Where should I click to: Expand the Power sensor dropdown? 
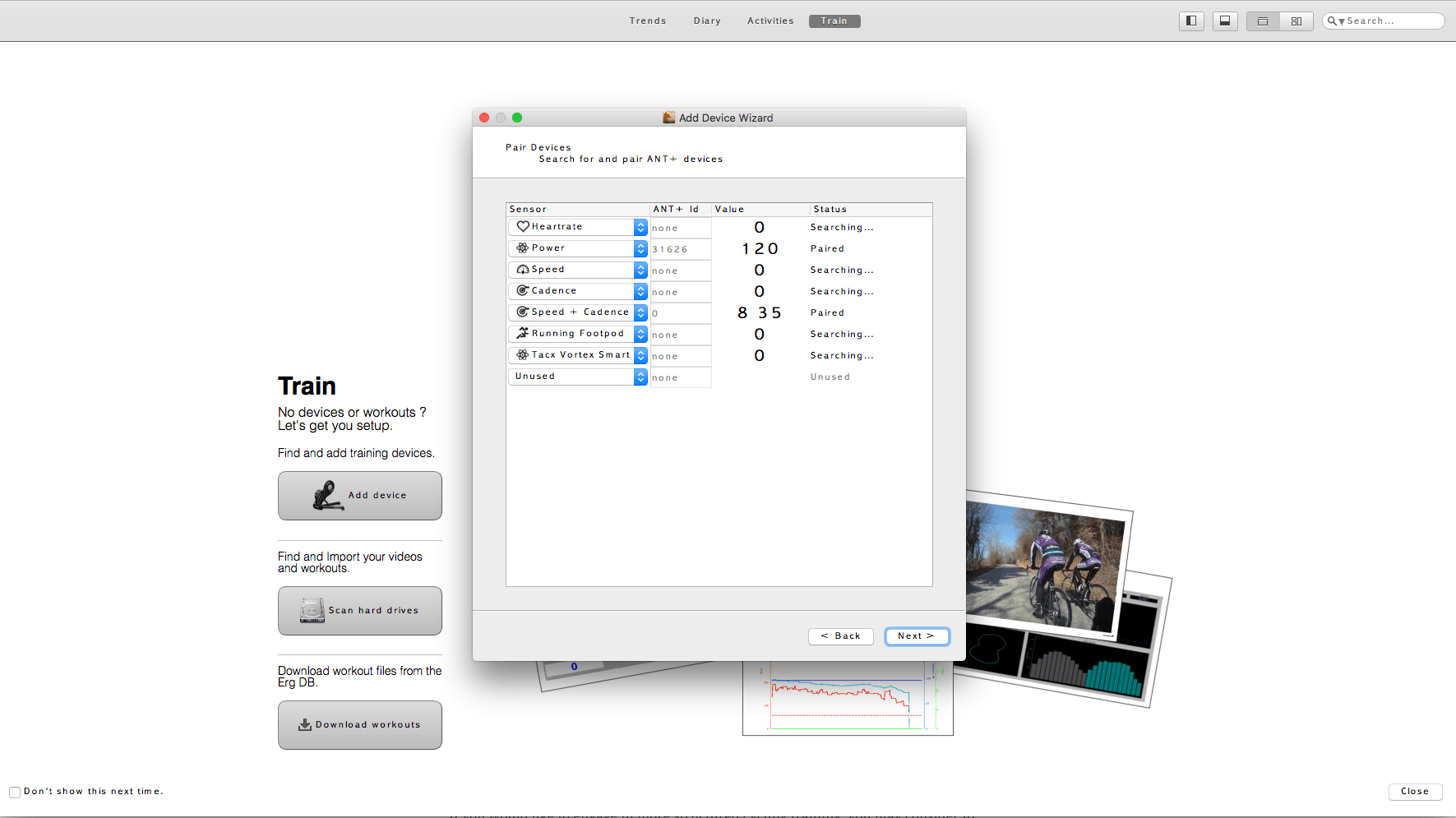[640, 248]
